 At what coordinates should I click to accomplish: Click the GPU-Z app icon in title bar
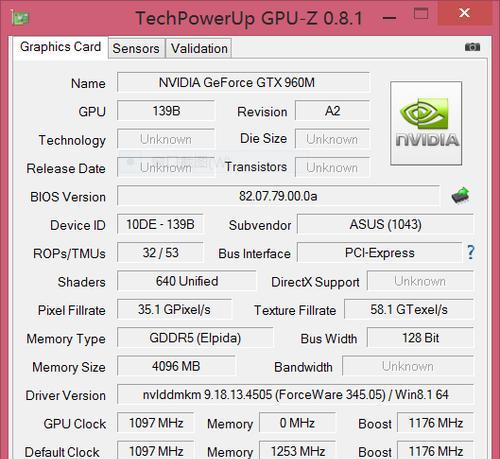click(21, 17)
